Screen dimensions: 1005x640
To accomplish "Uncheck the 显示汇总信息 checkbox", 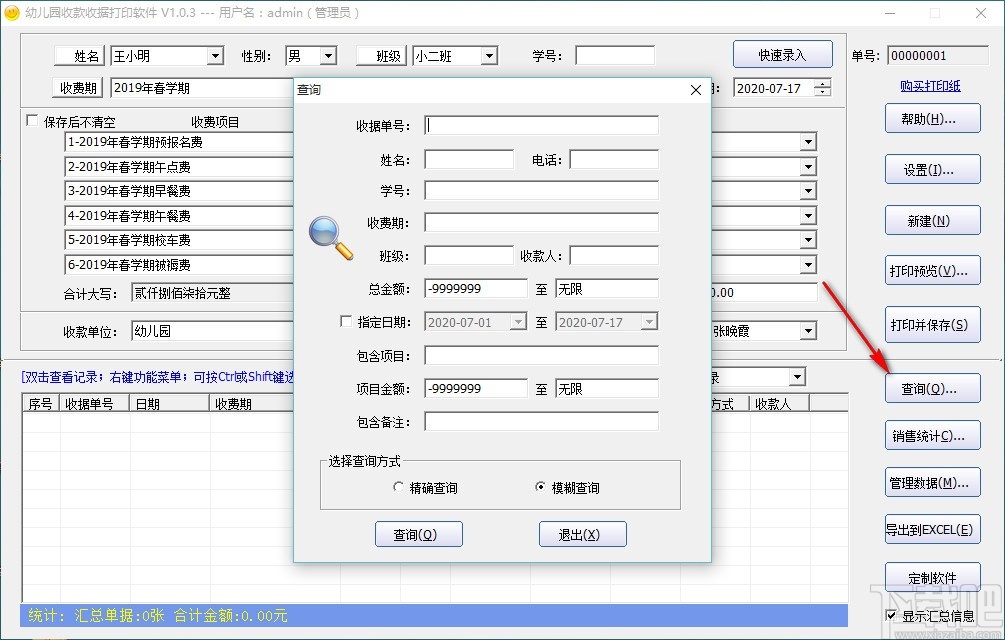I will pos(891,615).
